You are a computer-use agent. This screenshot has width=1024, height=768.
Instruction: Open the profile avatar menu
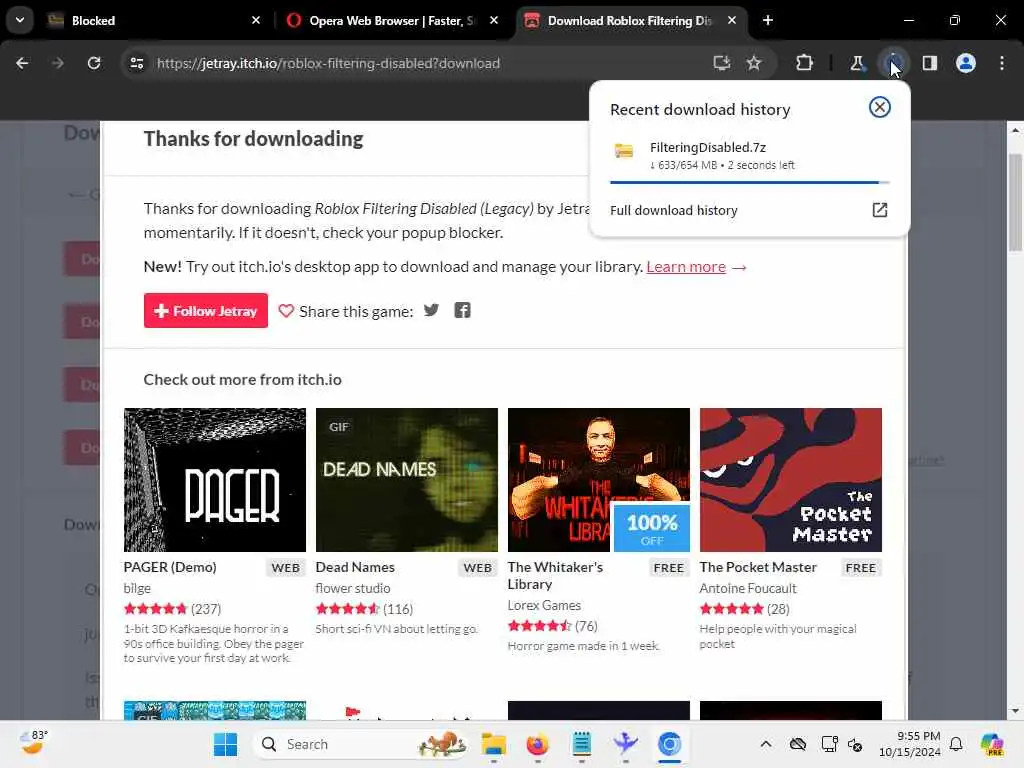tap(966, 63)
